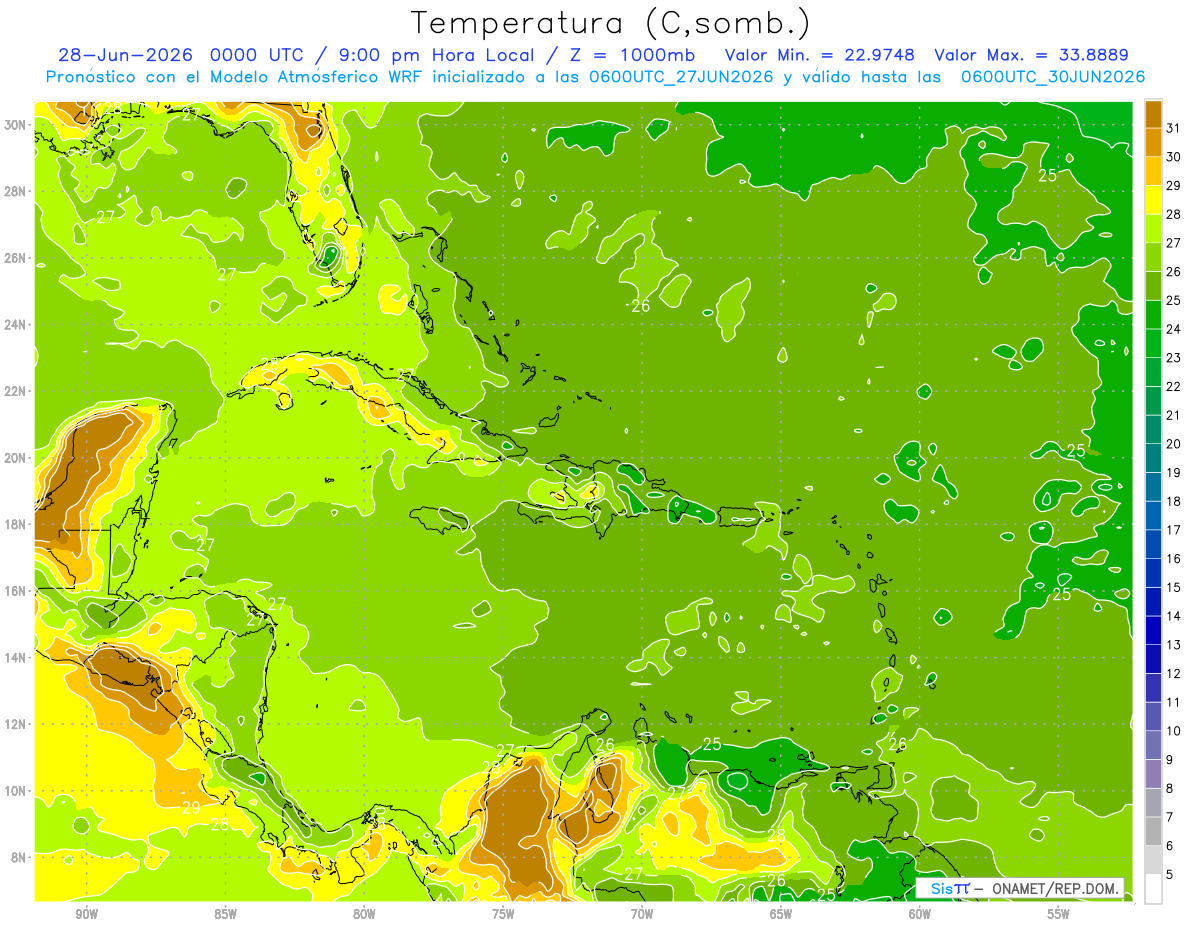Click the 17 label on the color scale

pos(1174,530)
